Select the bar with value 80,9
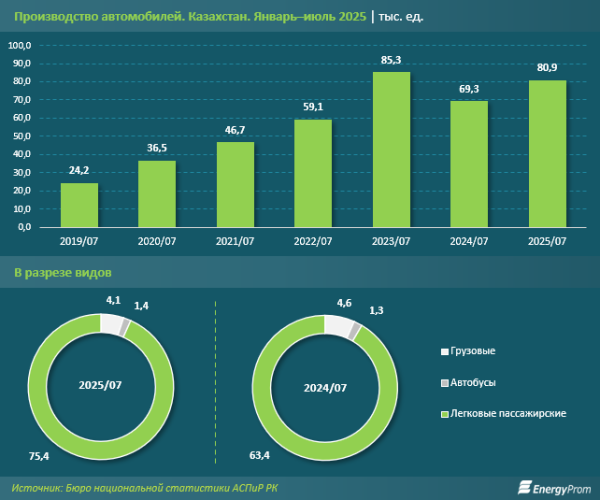The image size is (600, 500). click(547, 154)
